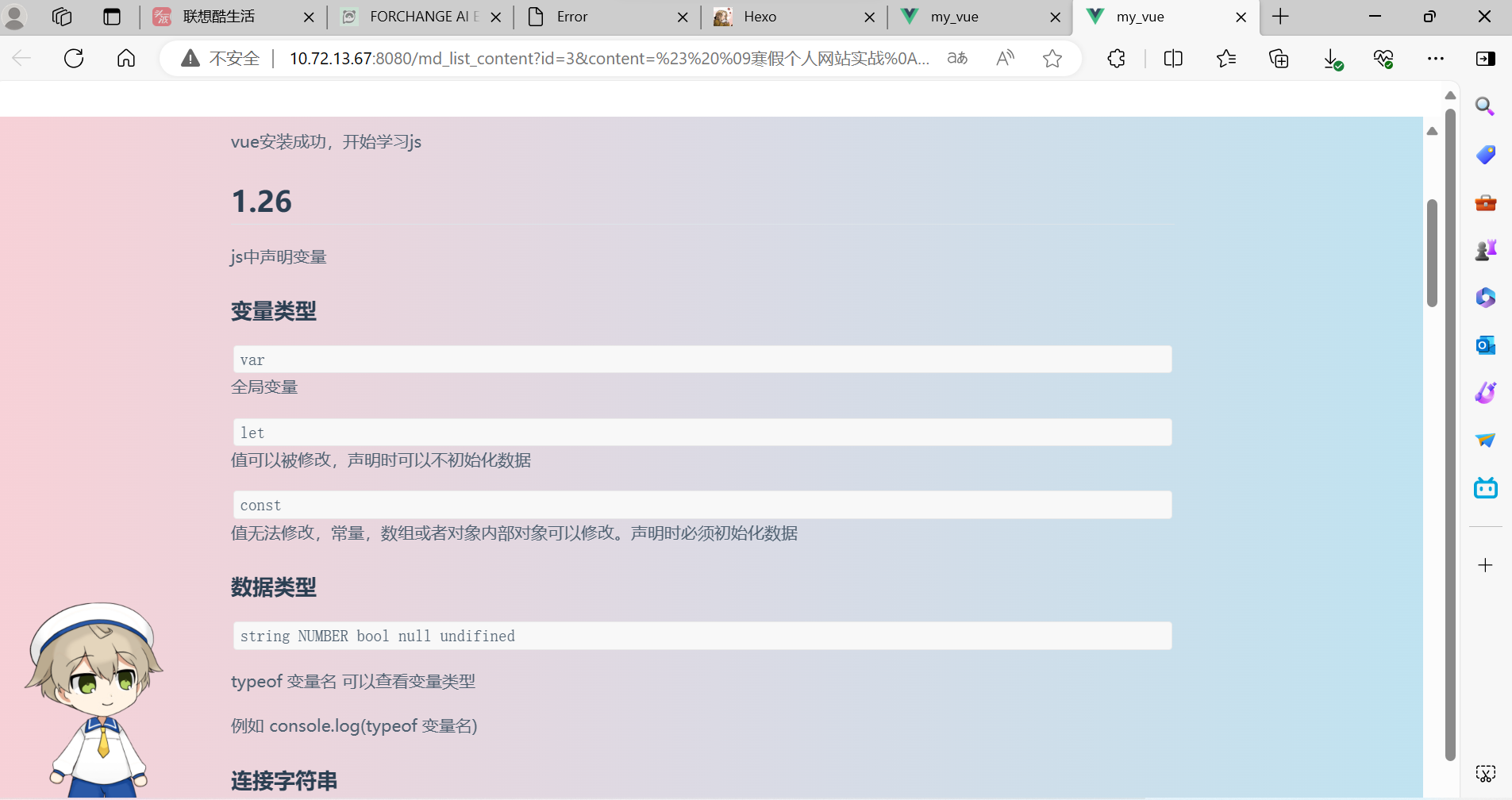Customize sidebar with plus button
This screenshot has height=800, width=1512.
coord(1485,565)
